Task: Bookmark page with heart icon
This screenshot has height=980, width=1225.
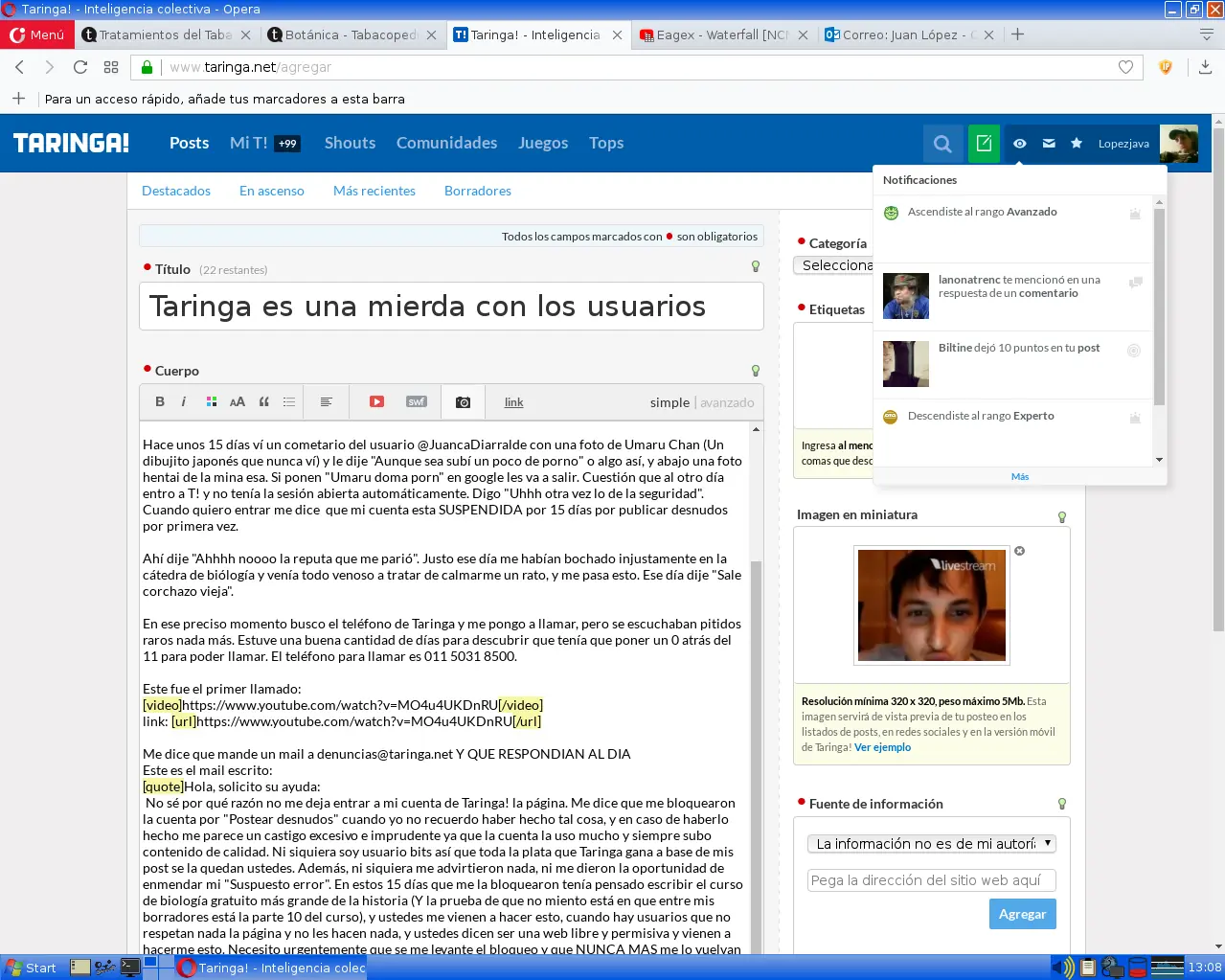Action: tap(1126, 67)
